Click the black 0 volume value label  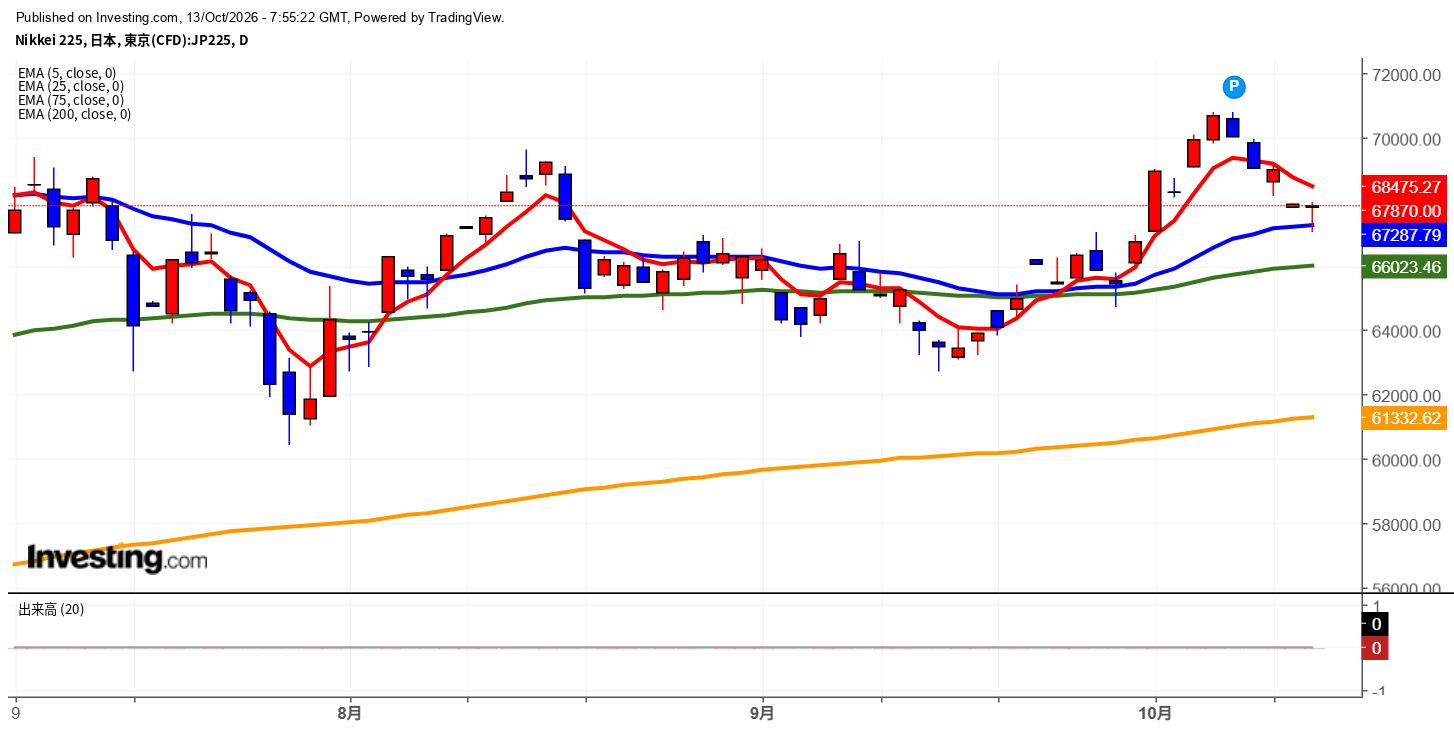point(1376,624)
